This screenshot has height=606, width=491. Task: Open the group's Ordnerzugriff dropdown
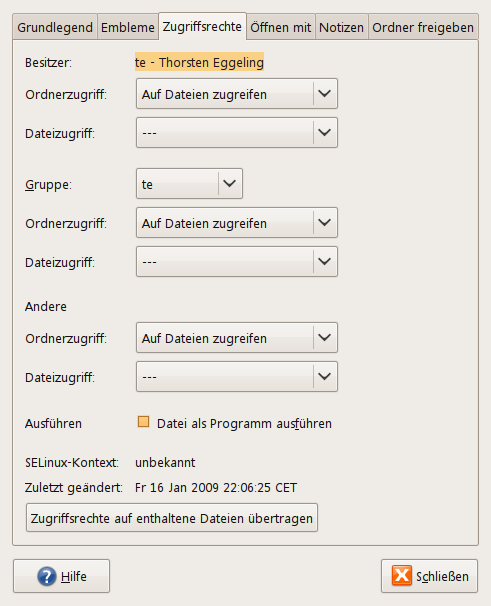[x=237, y=223]
